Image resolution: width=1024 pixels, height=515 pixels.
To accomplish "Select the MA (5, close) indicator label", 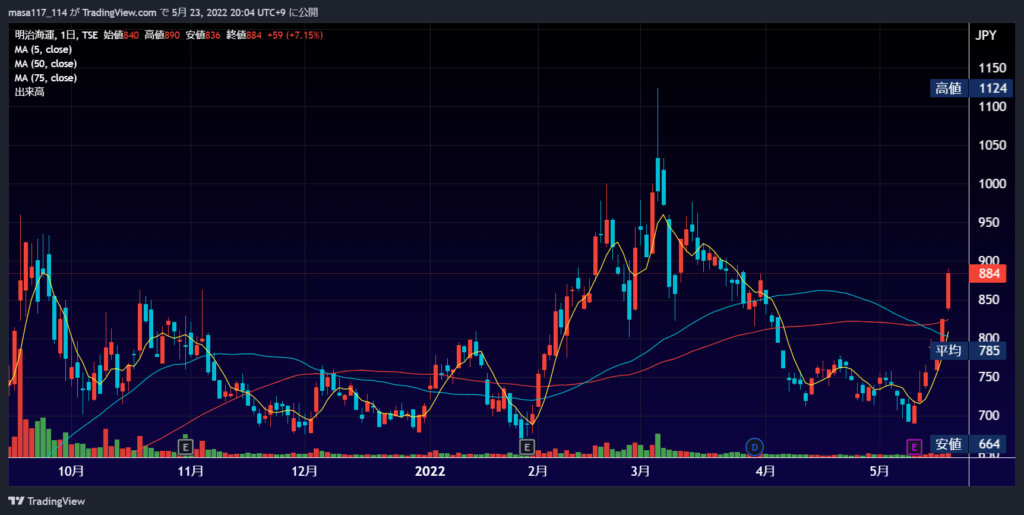I will (x=43, y=50).
